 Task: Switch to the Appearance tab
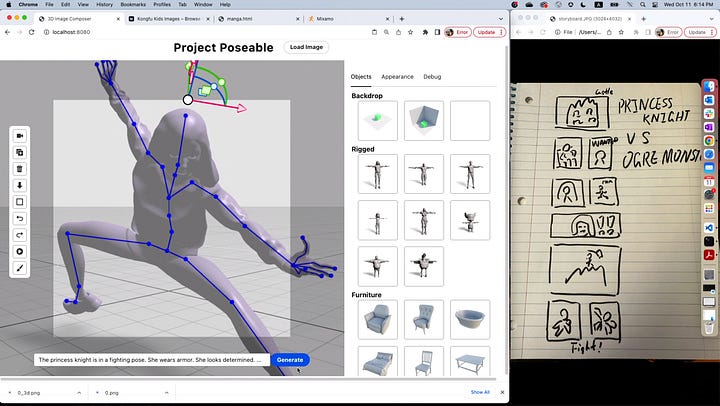(x=397, y=77)
